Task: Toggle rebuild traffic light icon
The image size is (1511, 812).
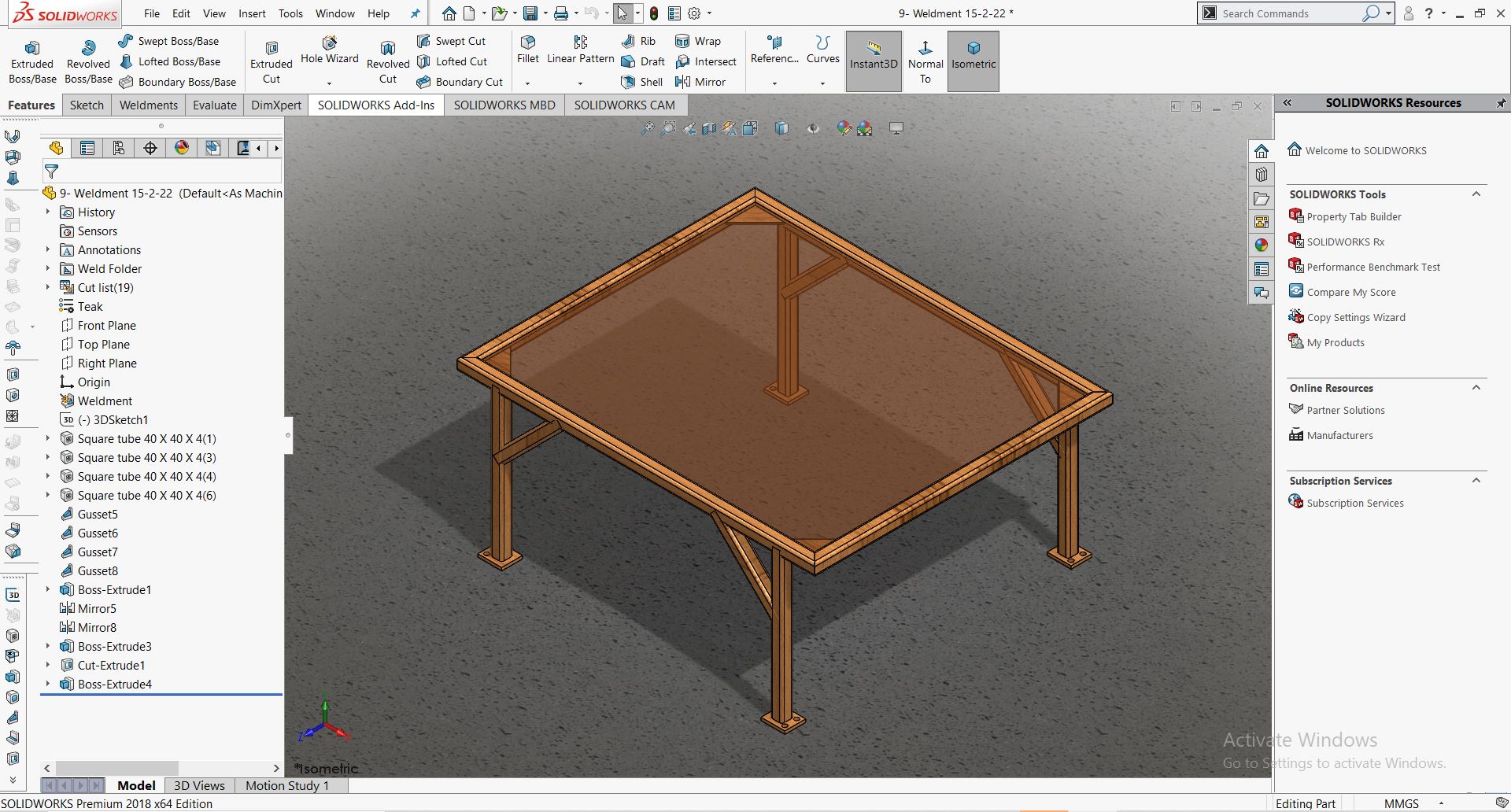Action: click(x=654, y=13)
